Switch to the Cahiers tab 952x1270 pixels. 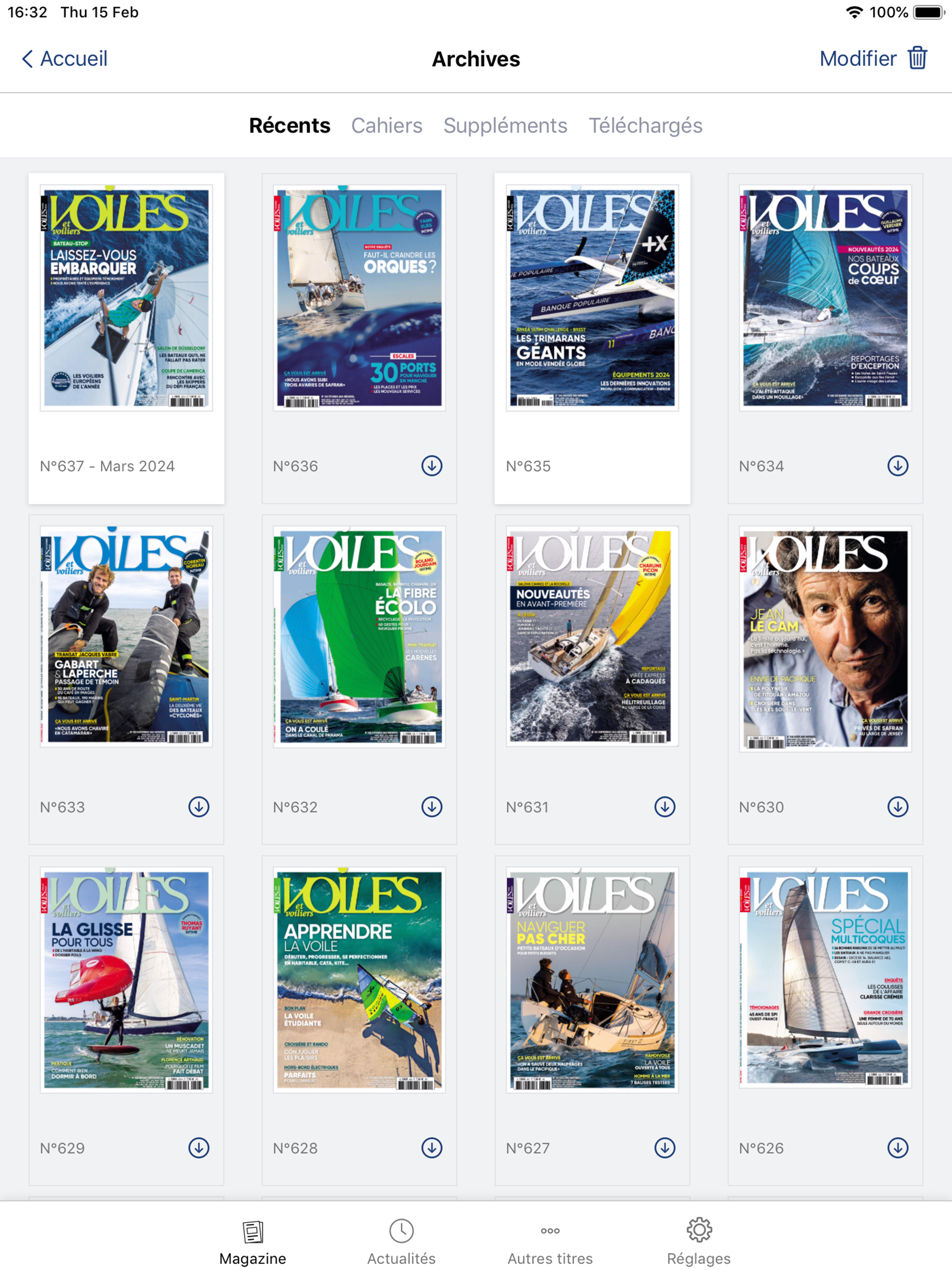pos(386,126)
